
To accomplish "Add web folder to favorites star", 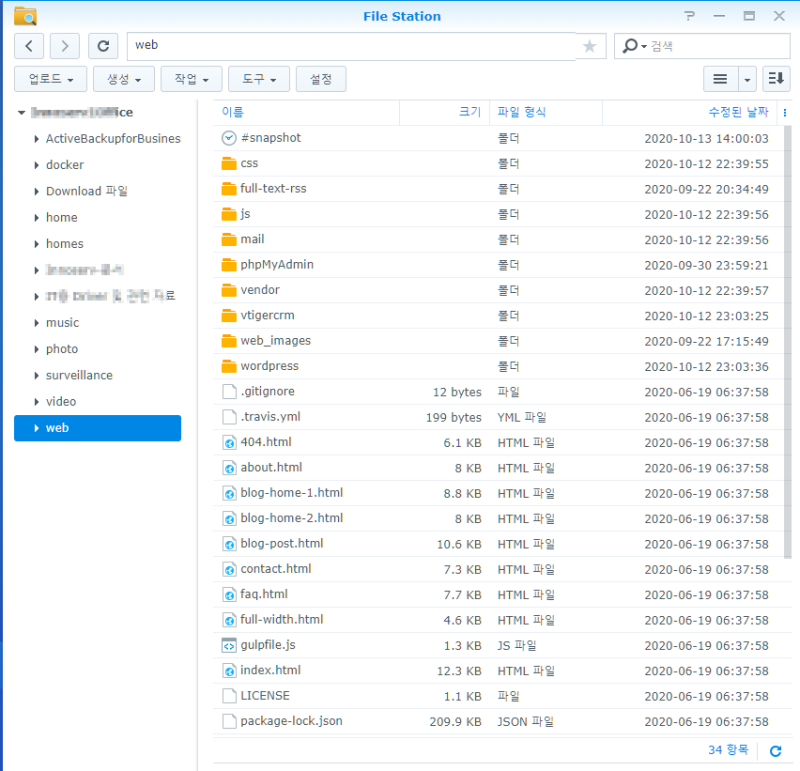I will (590, 46).
